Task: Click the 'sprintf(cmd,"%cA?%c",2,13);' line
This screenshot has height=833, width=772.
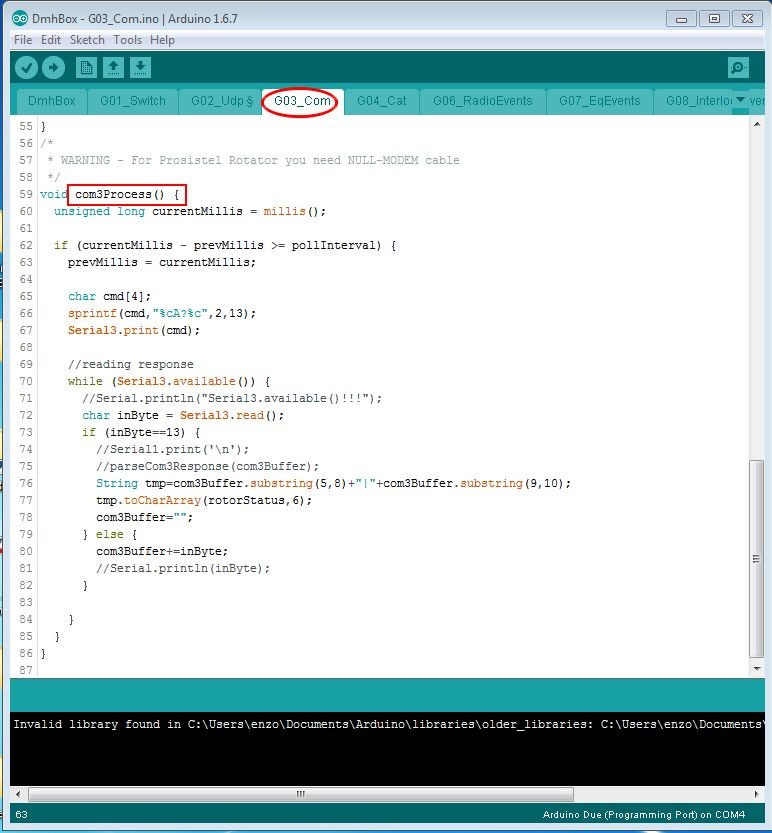Action: pos(162,313)
